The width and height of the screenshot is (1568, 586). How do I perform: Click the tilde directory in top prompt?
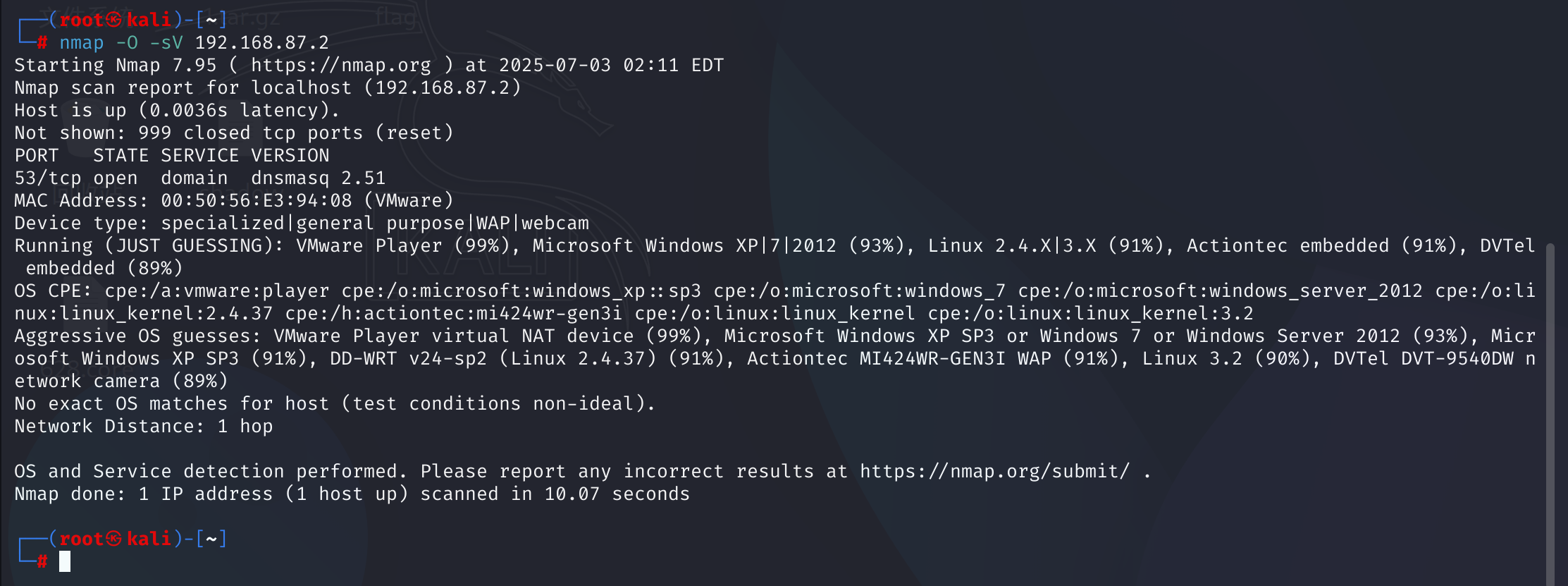[211, 20]
